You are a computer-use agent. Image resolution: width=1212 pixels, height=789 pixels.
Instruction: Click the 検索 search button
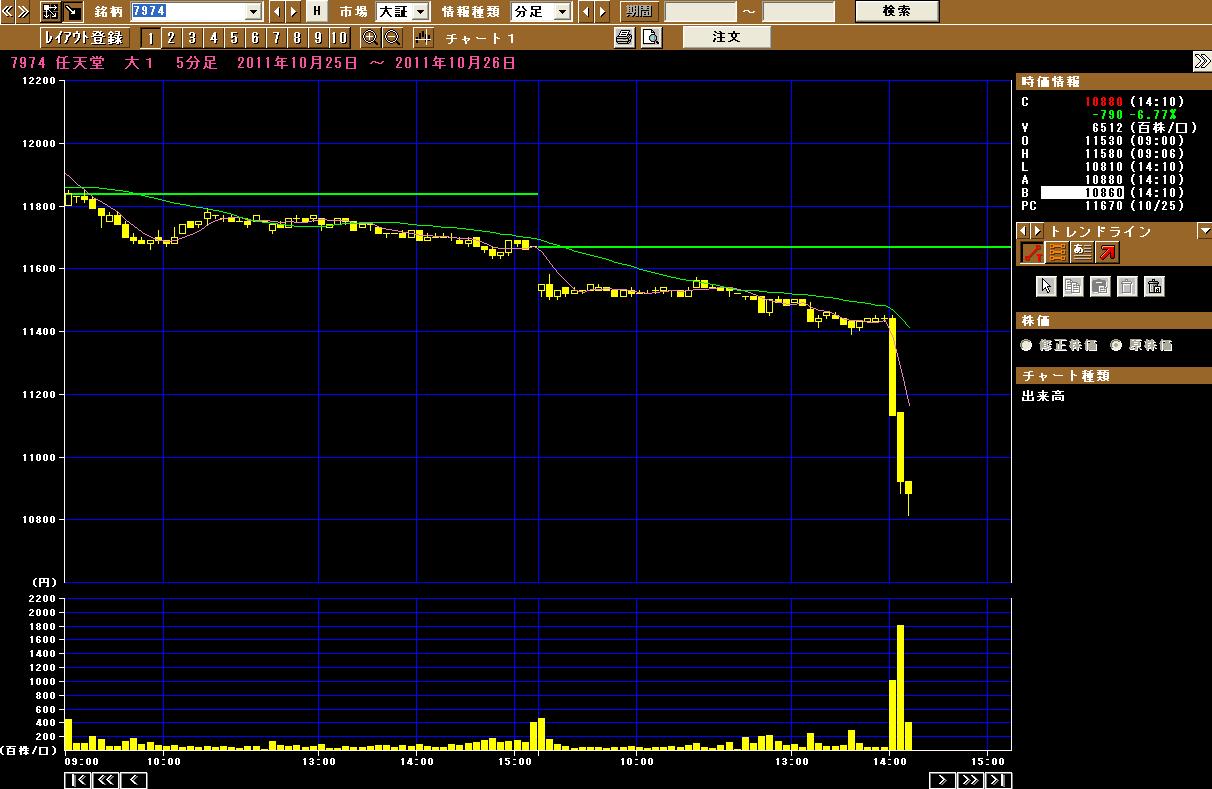pos(897,12)
